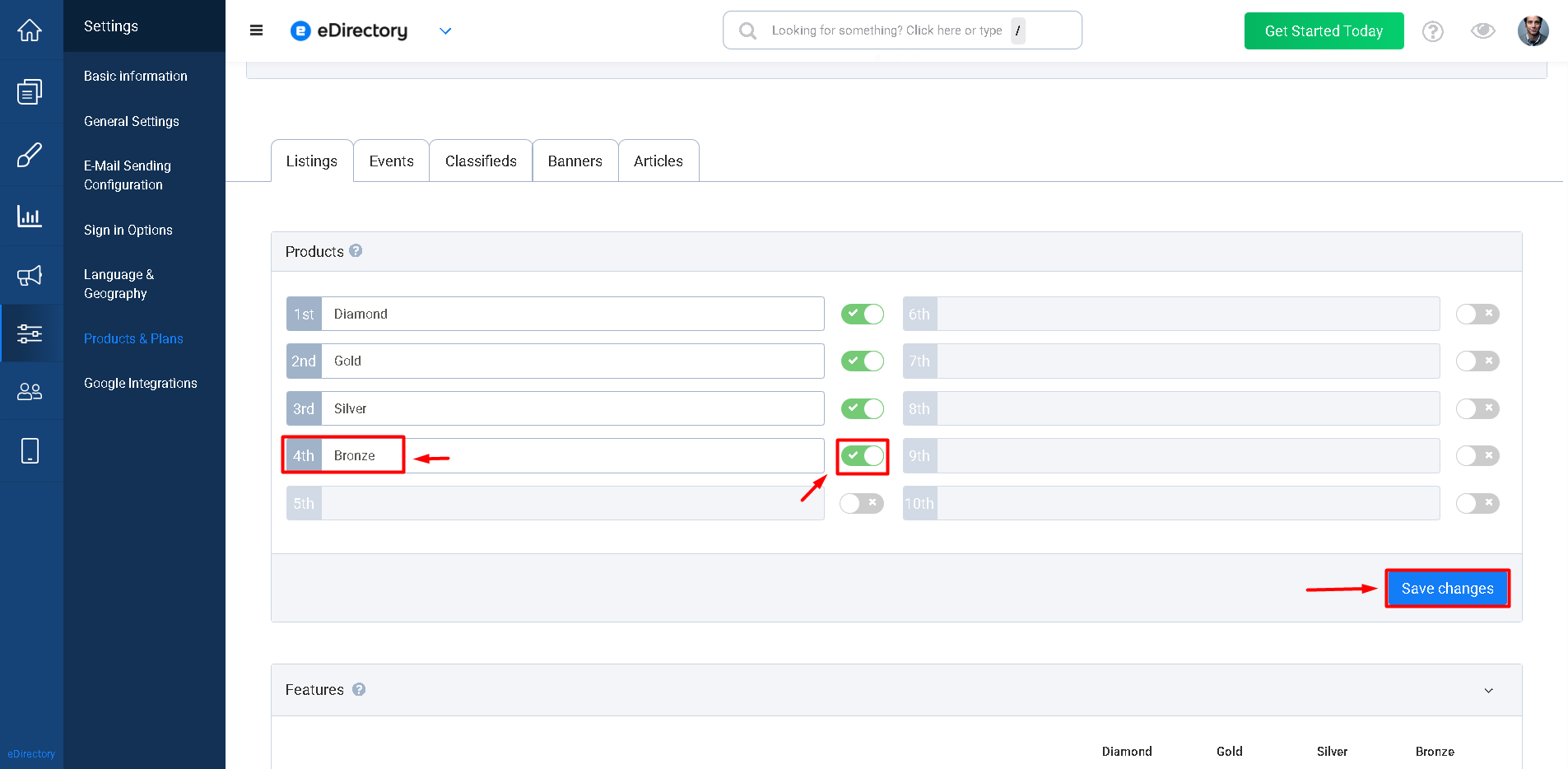Screen dimensions: 1568x769
Task: Toggle the Silver product switch
Action: (863, 408)
